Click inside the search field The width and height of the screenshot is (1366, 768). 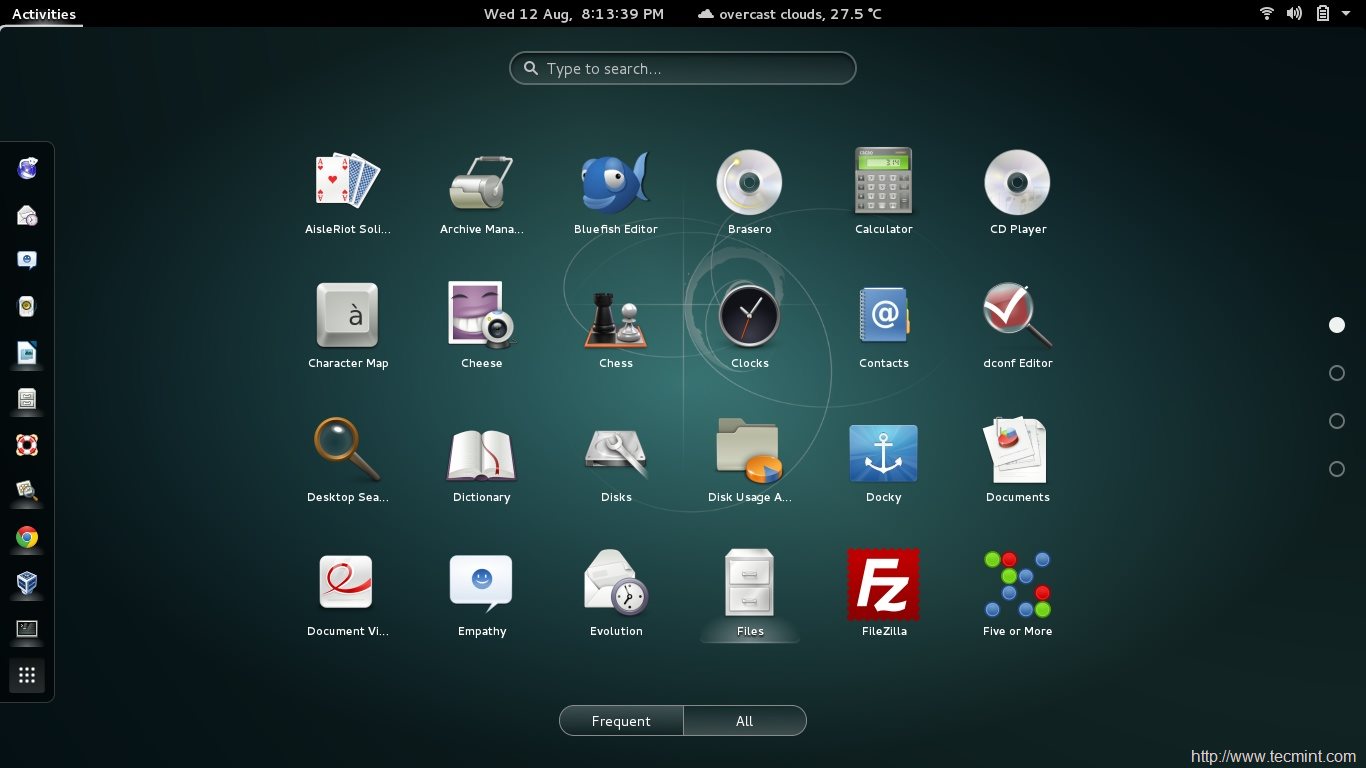pyautogui.click(x=683, y=68)
